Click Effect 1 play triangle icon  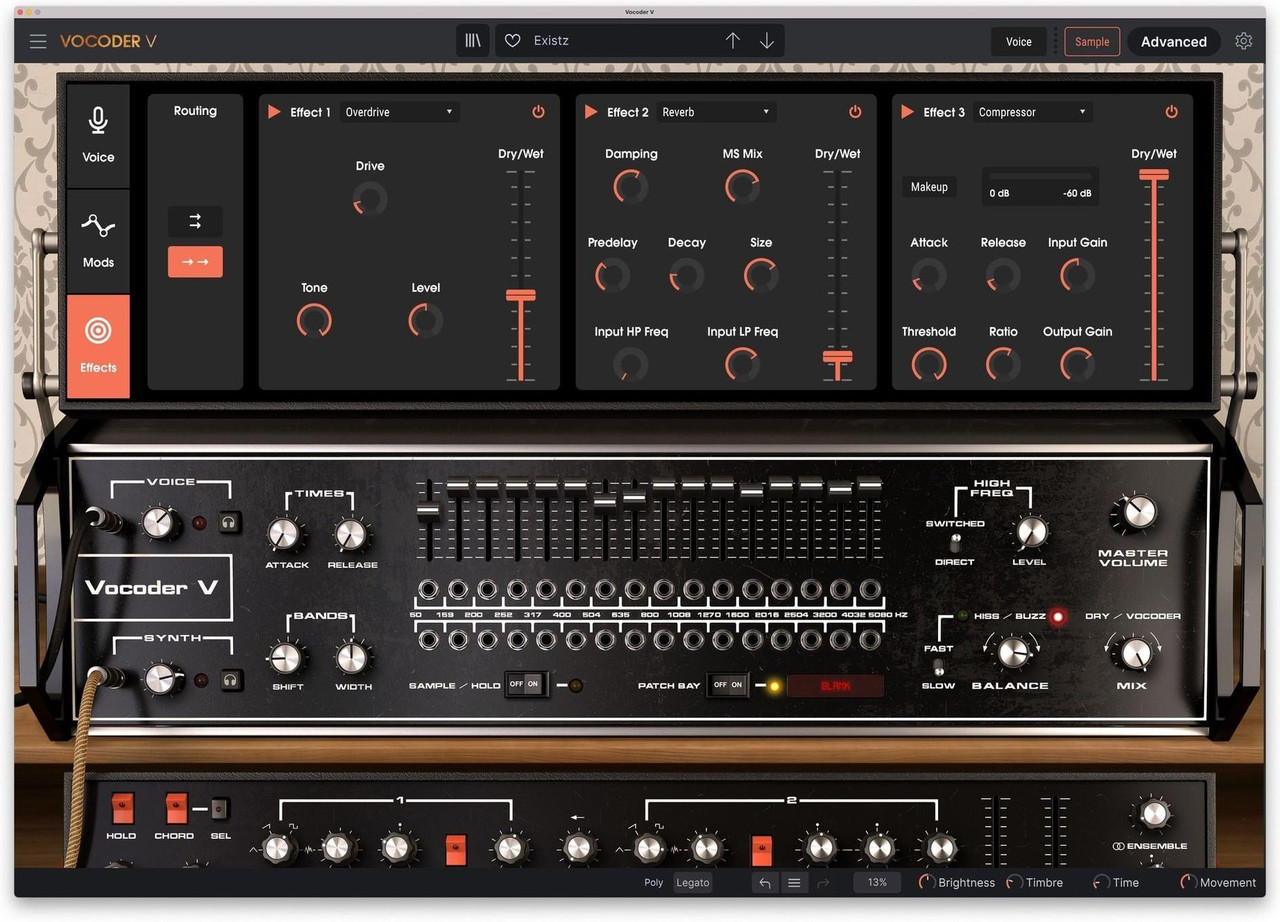coord(274,112)
